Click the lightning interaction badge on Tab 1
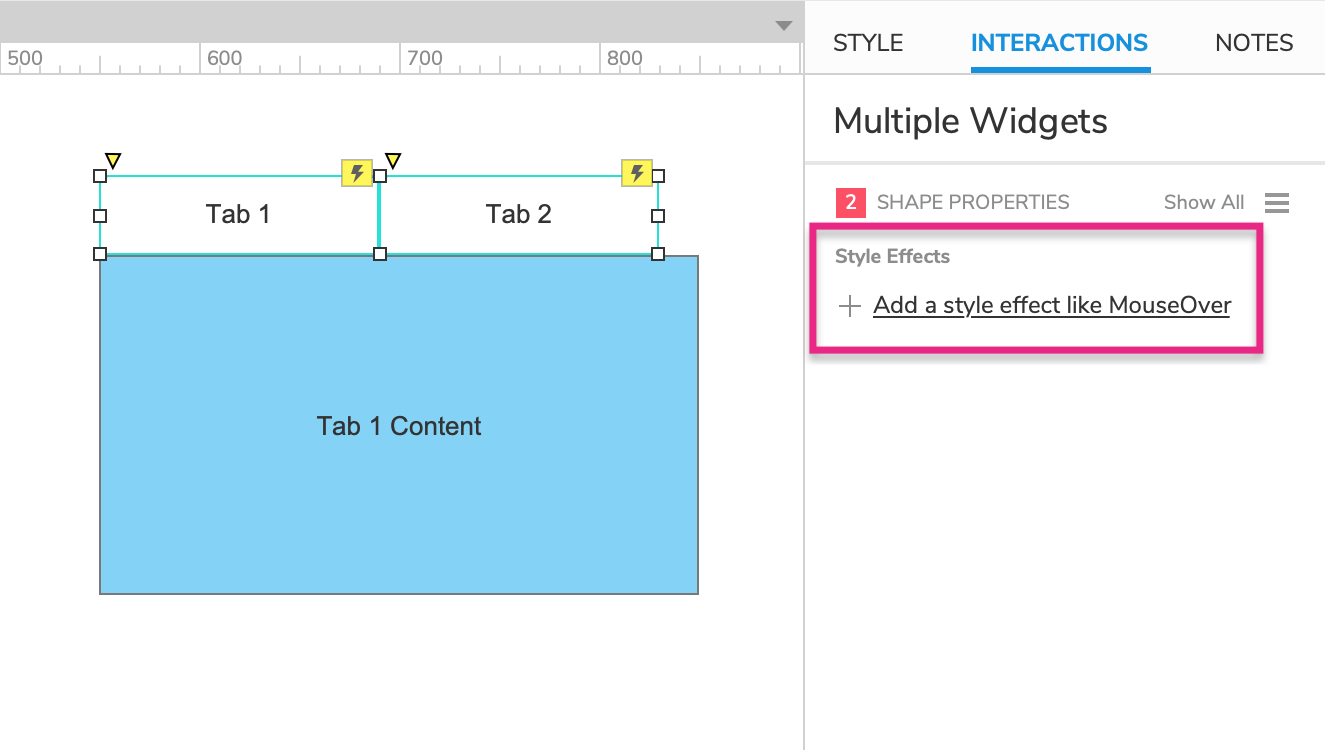 tap(357, 173)
